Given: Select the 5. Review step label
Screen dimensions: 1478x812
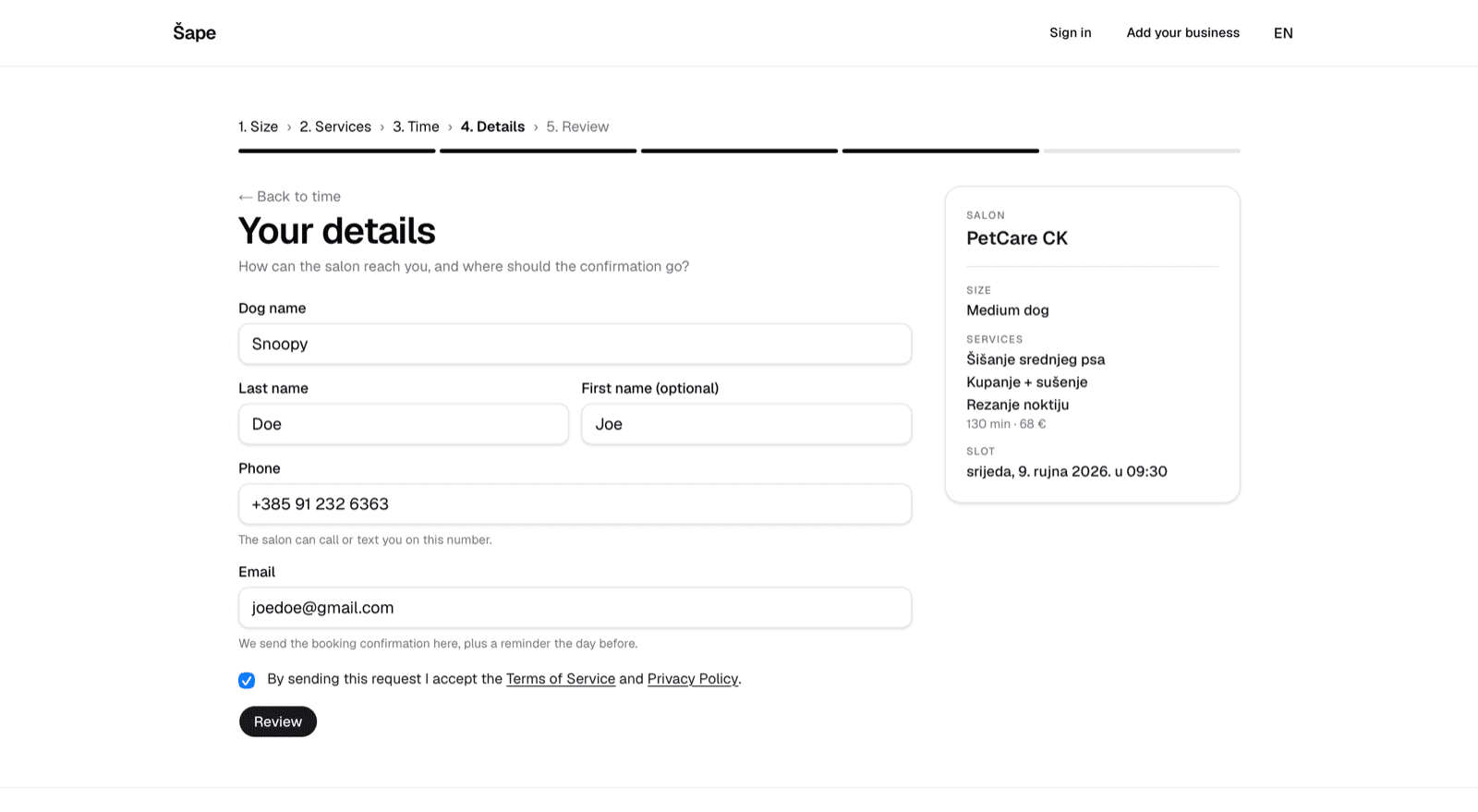Looking at the screenshot, I should point(577,127).
